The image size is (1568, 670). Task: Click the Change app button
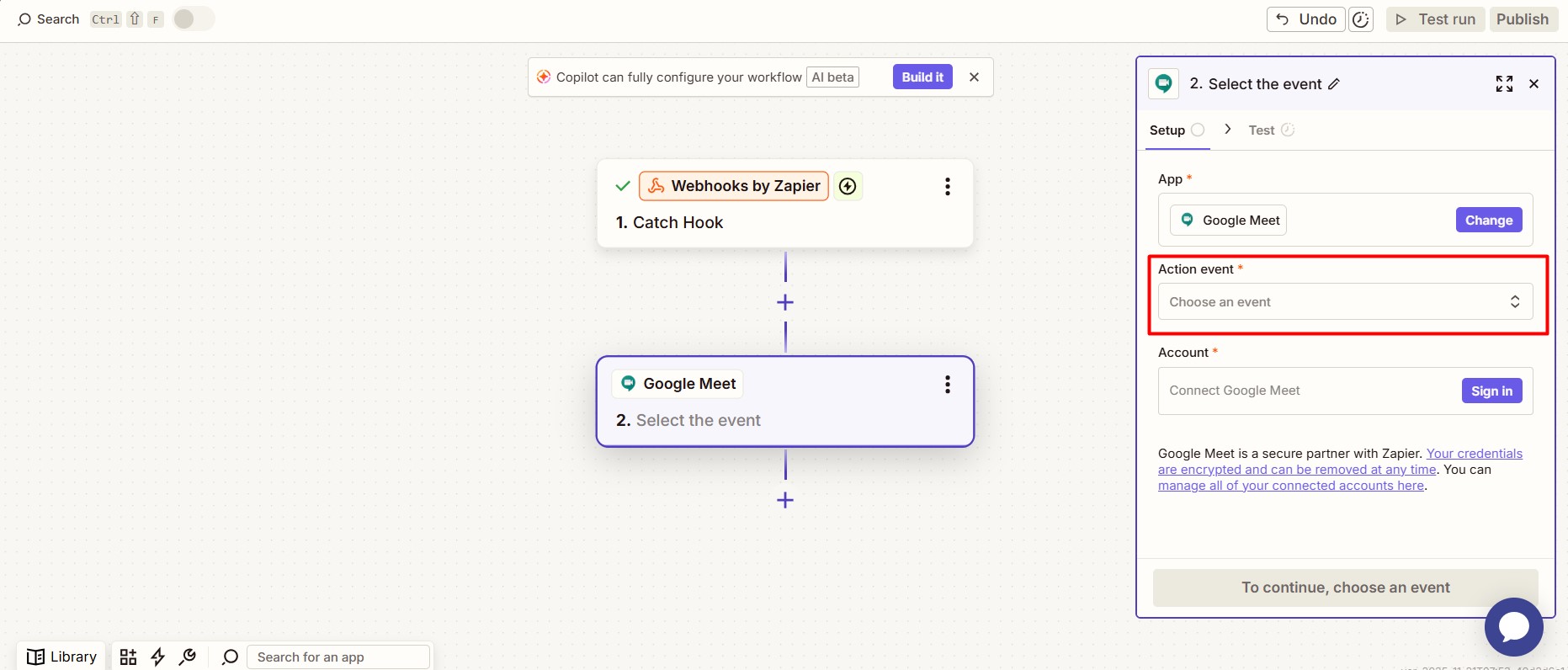click(1488, 221)
